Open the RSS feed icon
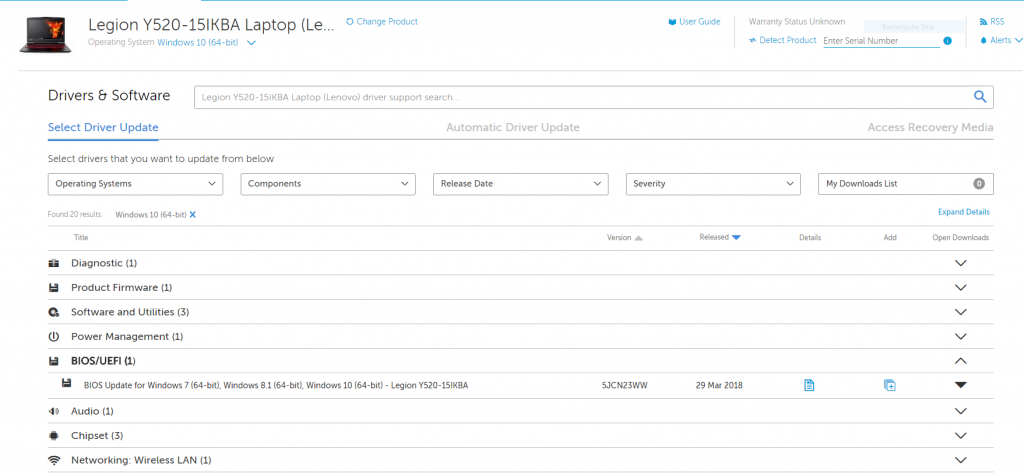Screen dimensions: 1024x474 [984, 22]
